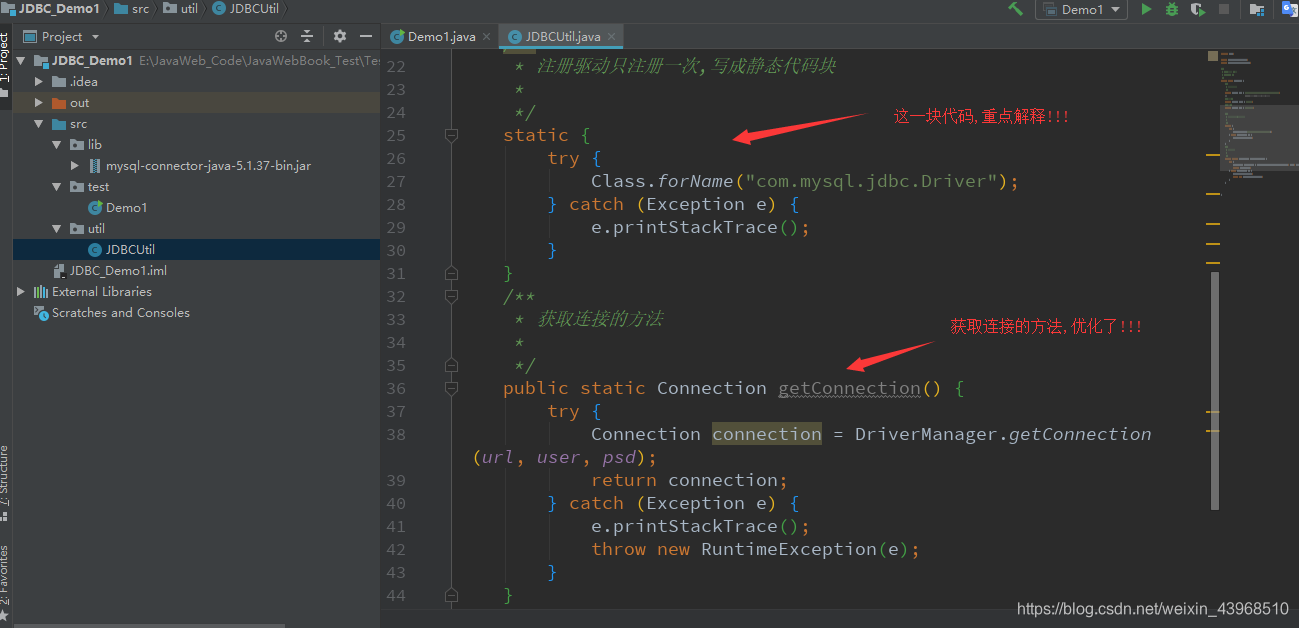Image resolution: width=1299 pixels, height=628 pixels.
Task: Click the file status indicator atop scrollbar
Action: pos(1213,56)
